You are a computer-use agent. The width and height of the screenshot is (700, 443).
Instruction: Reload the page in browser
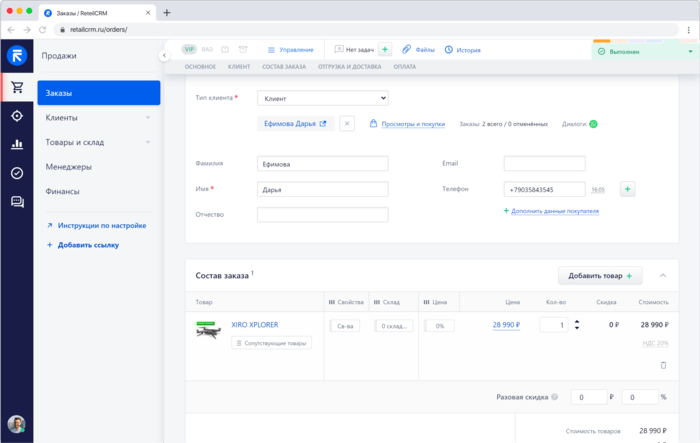click(42, 29)
